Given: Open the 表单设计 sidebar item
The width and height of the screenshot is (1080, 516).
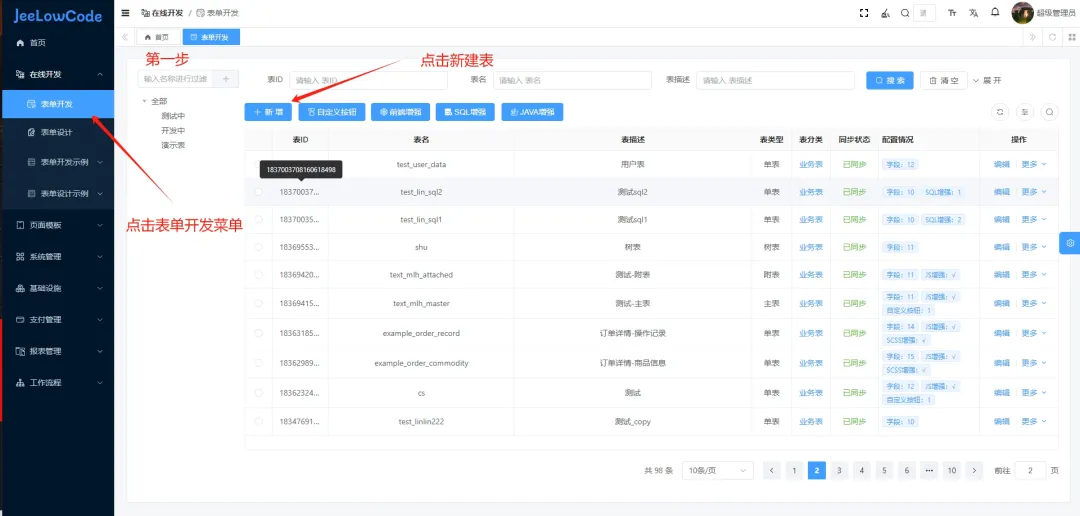Looking at the screenshot, I should pyautogui.click(x=56, y=132).
